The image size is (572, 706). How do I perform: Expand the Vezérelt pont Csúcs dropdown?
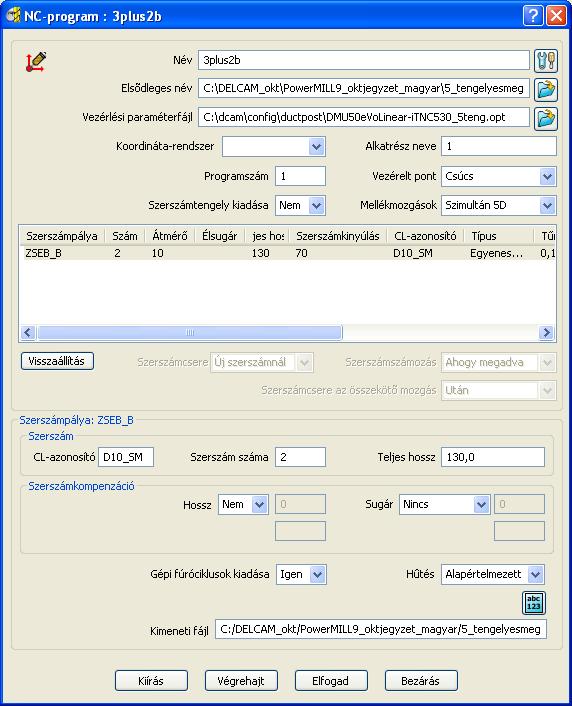click(x=547, y=176)
